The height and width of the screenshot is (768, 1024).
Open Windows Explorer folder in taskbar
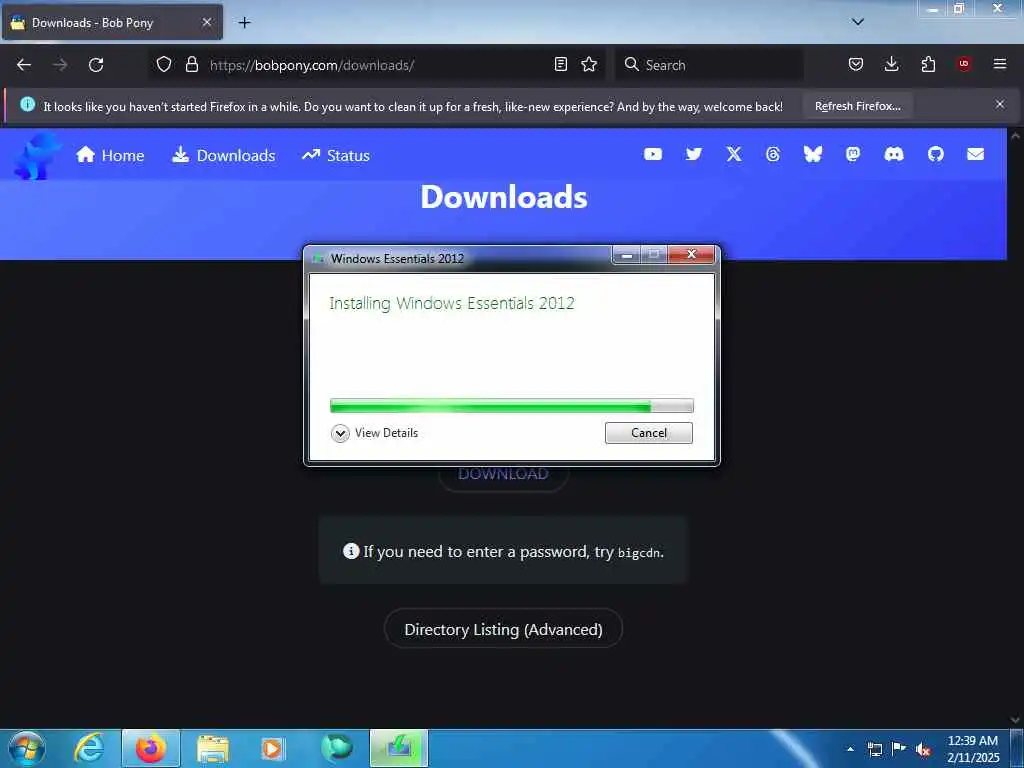[212, 748]
